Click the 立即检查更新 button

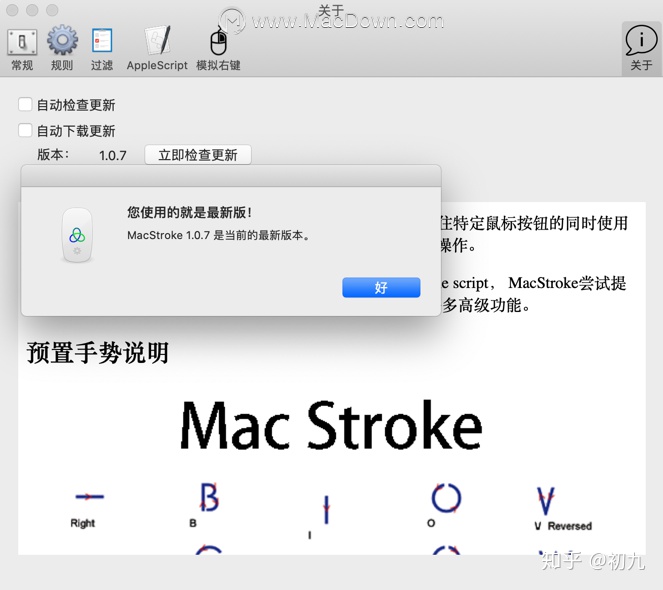point(198,155)
